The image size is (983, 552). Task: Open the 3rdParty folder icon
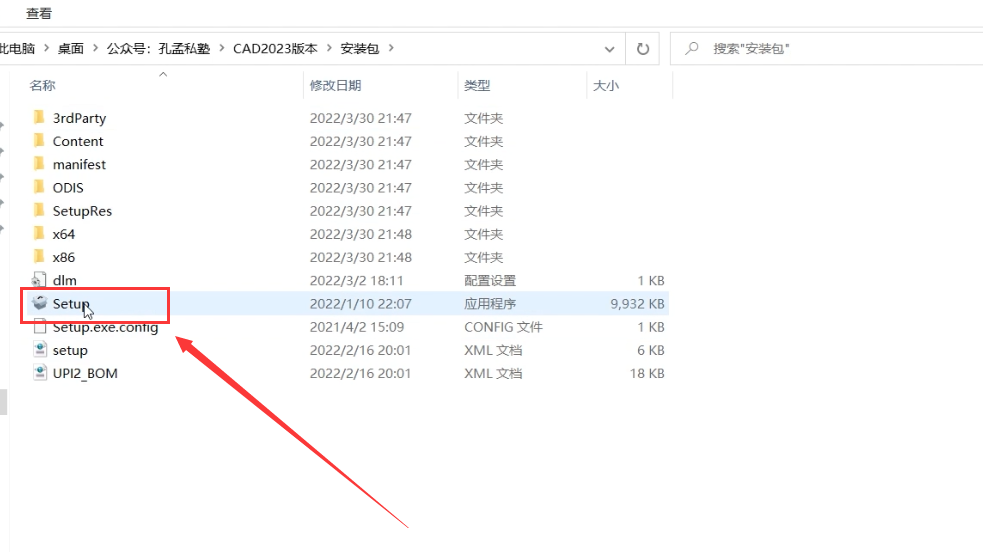[39, 118]
